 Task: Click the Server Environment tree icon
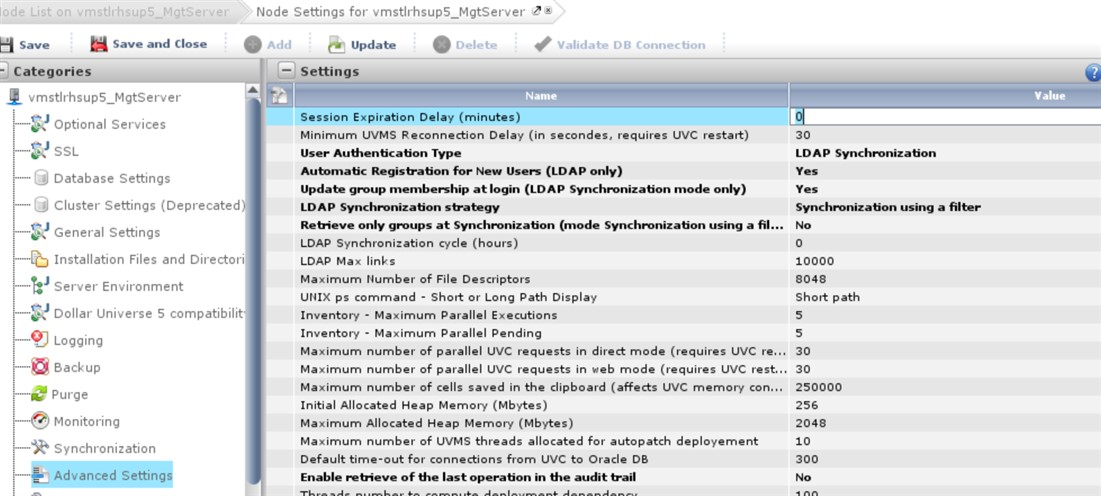(39, 286)
